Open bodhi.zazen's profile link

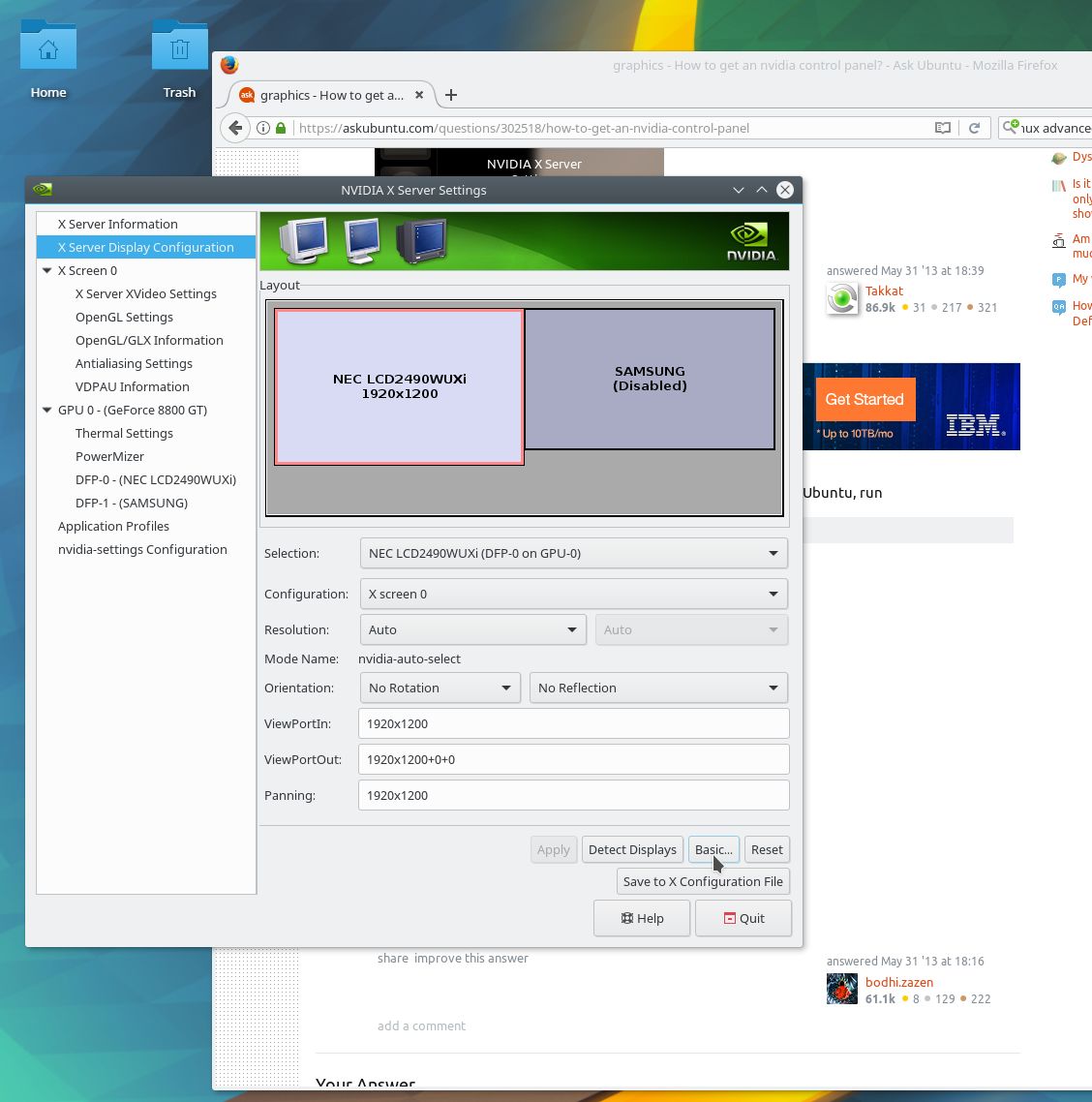[x=898, y=983]
